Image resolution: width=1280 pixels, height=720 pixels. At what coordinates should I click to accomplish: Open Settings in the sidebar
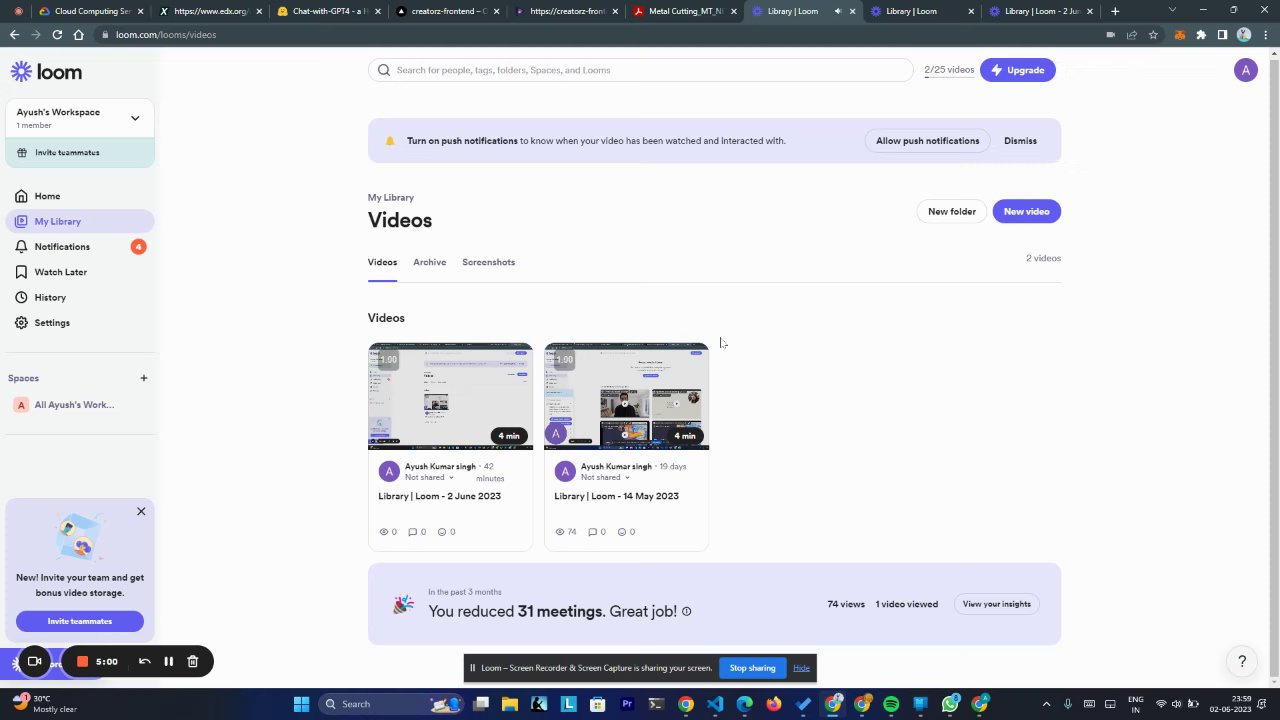(x=80, y=322)
